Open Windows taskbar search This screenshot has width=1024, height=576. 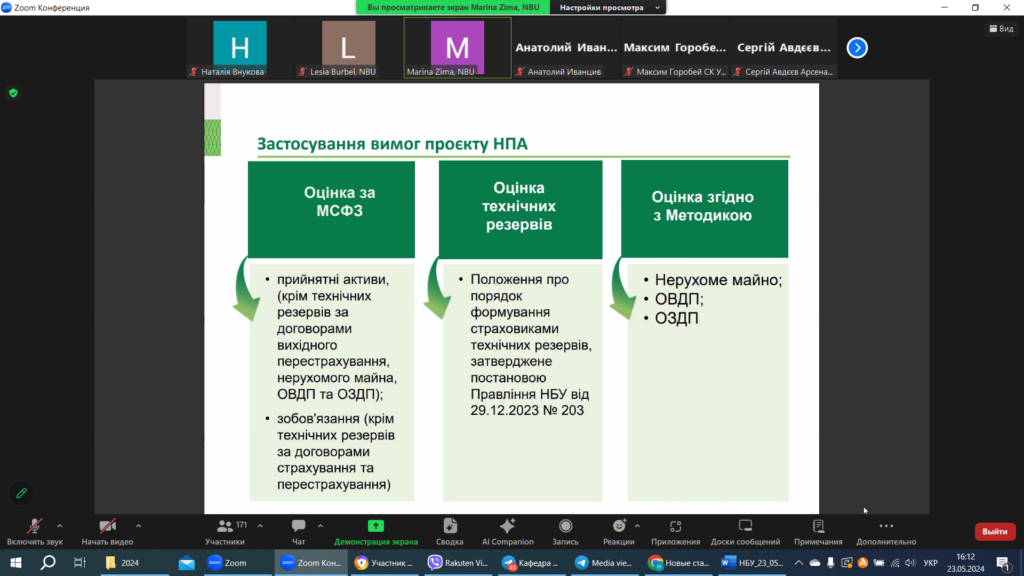pos(48,562)
